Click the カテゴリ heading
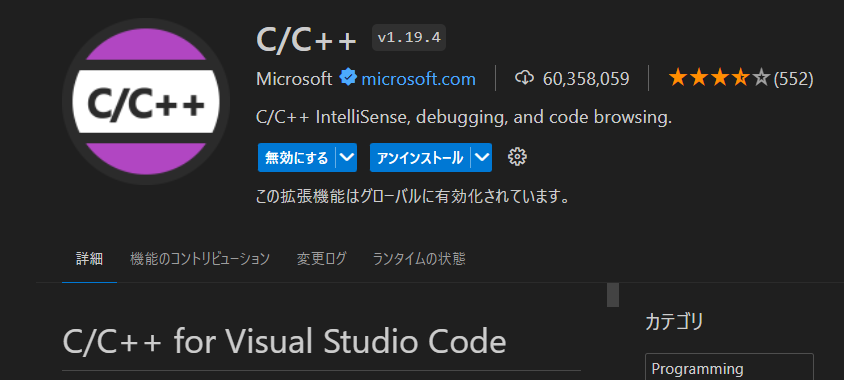 [674, 322]
